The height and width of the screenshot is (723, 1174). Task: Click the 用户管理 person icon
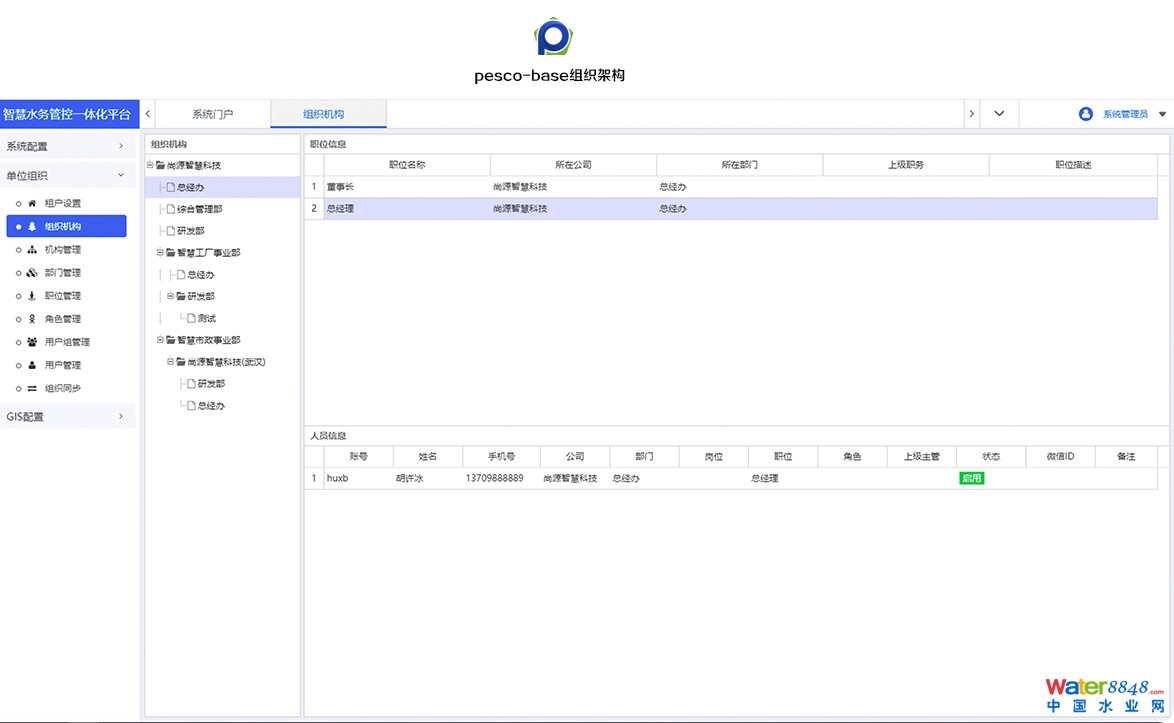(x=32, y=365)
